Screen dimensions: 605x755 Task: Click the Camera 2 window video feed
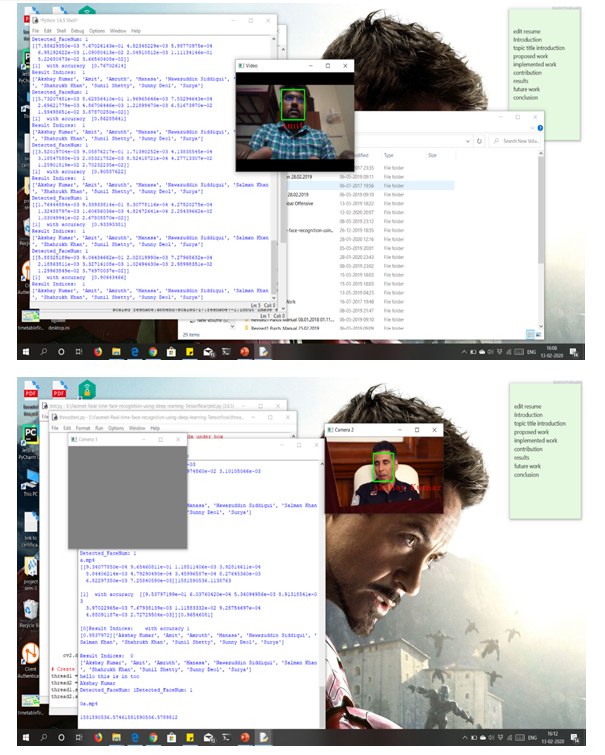[x=384, y=475]
